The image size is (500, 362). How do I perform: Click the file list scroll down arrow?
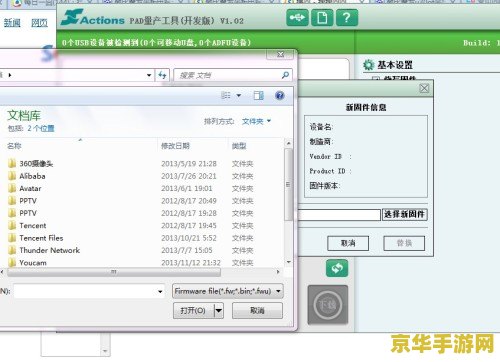coord(289,262)
